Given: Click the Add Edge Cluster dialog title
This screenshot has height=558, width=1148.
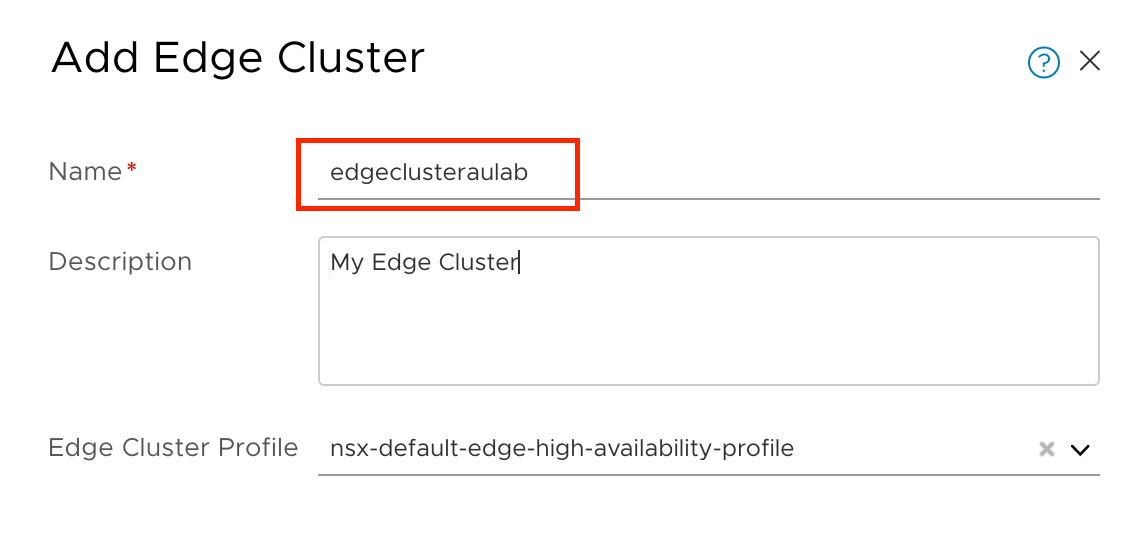Looking at the screenshot, I should [x=238, y=58].
